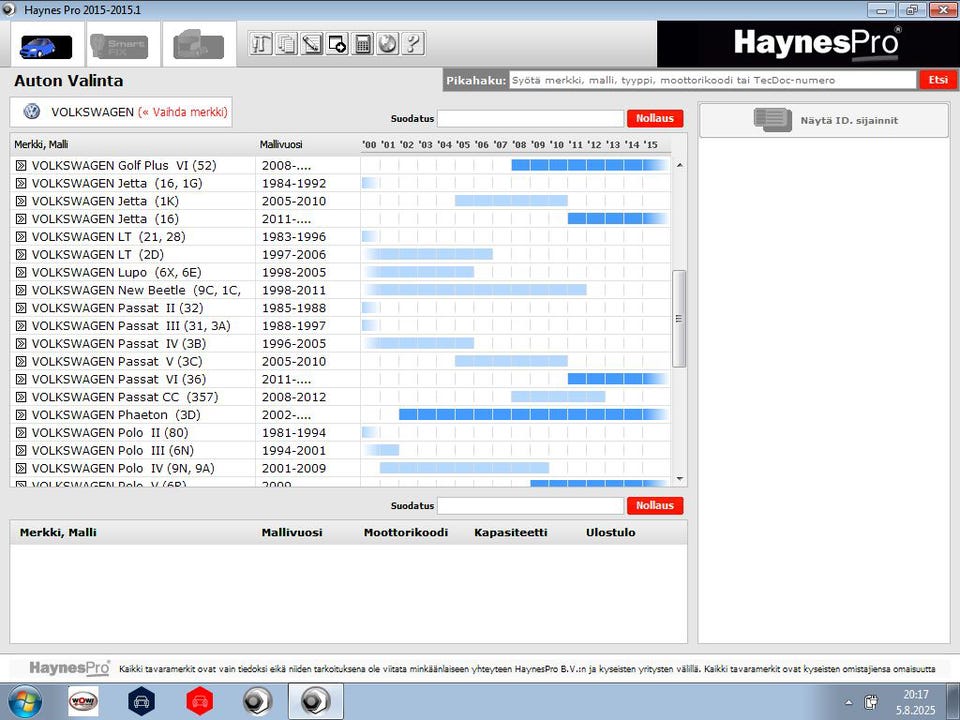
Task: Click the Kapasiteetti column header
Action: click(511, 532)
